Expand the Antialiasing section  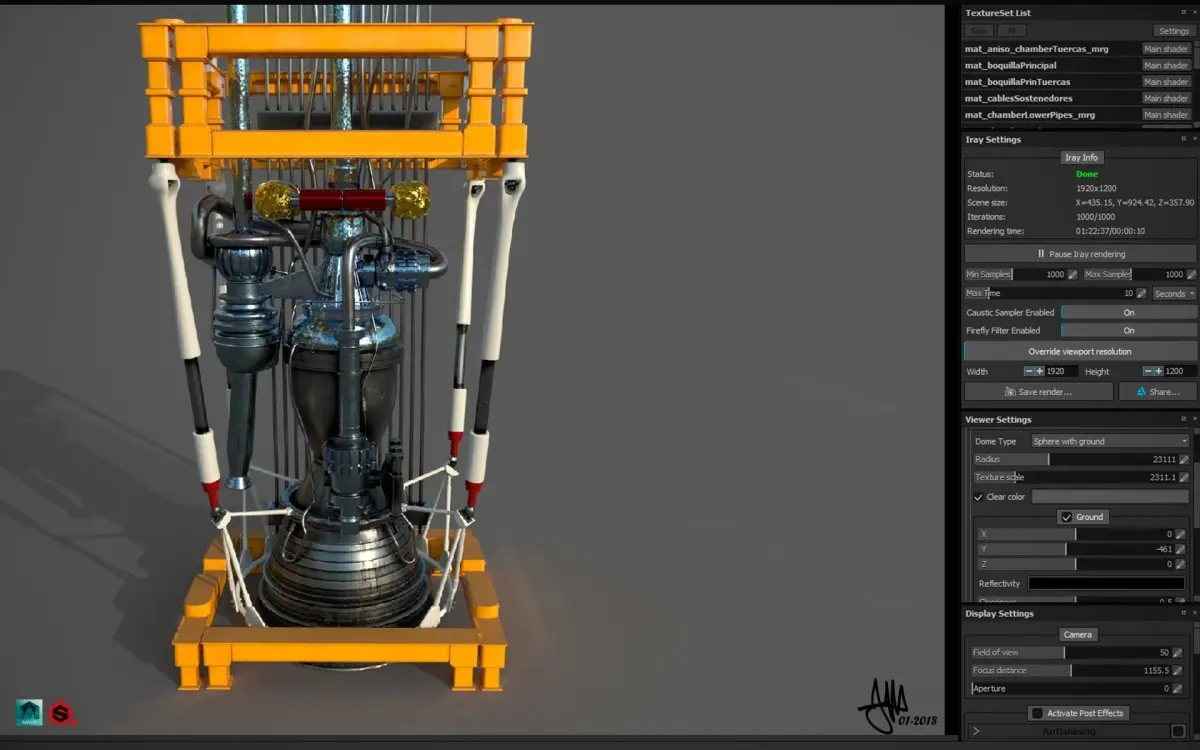coord(976,732)
